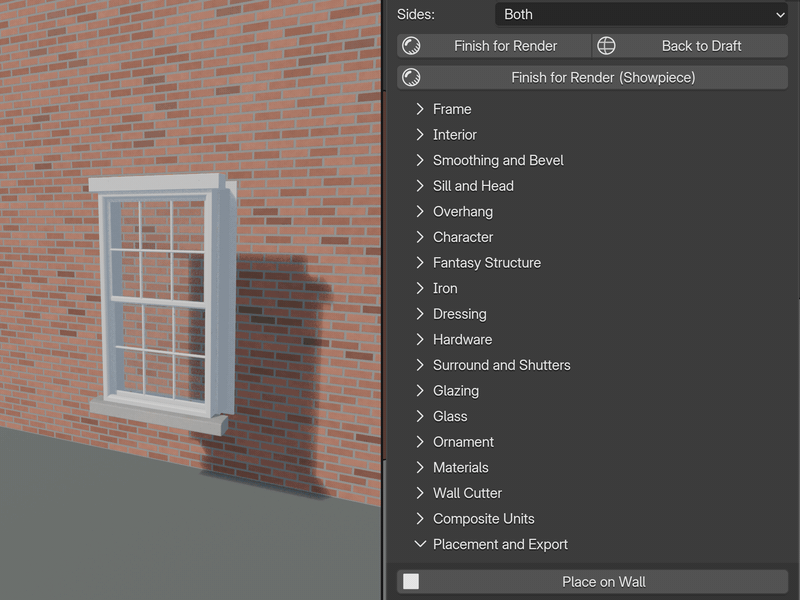This screenshot has width=800, height=600.
Task: Expand the Surround and Shutters section
Action: [420, 365]
